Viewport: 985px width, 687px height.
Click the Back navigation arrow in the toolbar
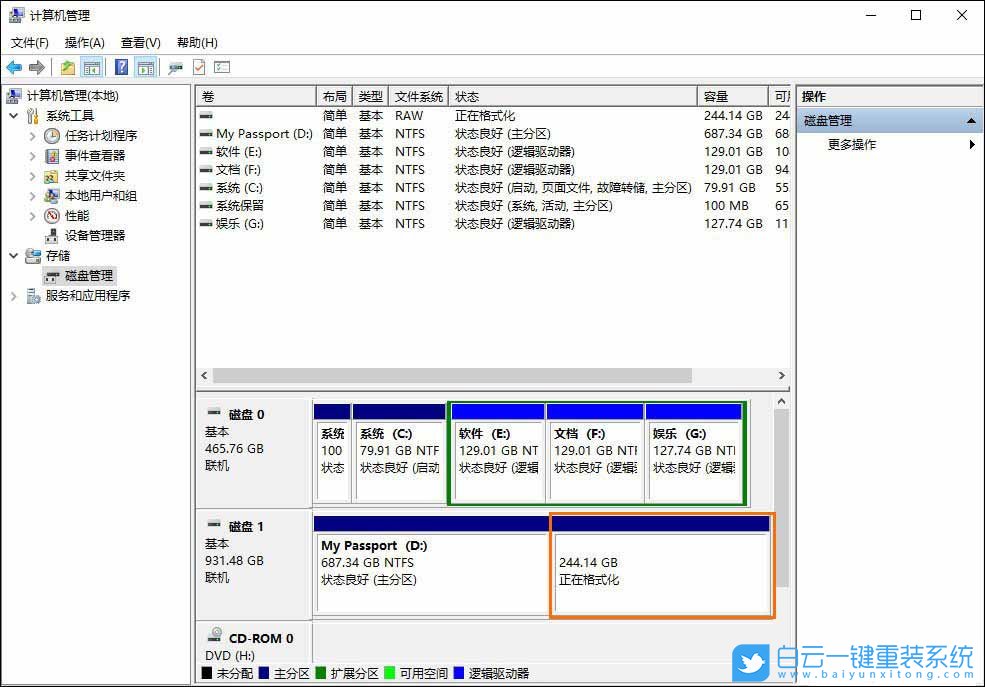(x=14, y=67)
